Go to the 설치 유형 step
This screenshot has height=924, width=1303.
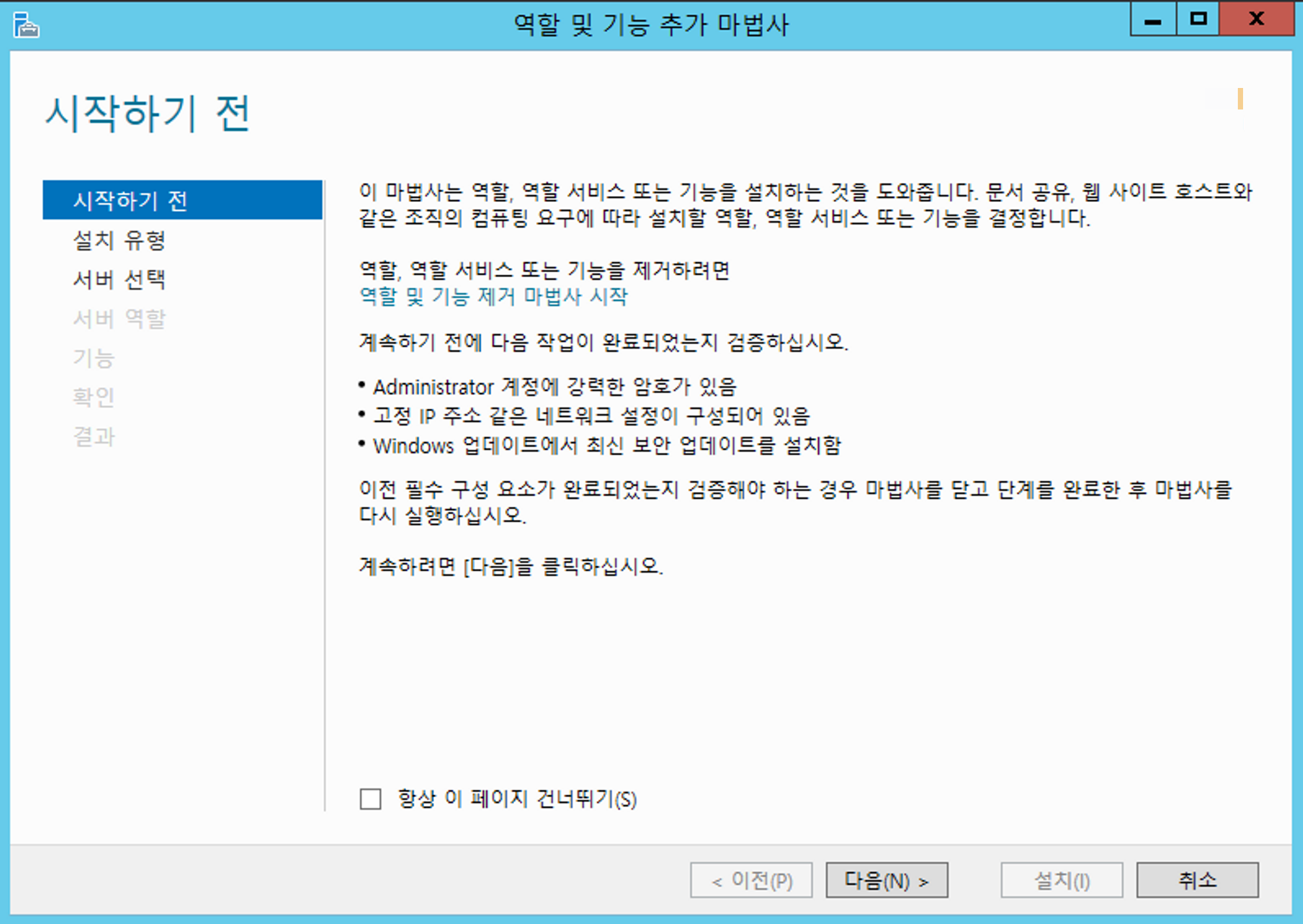pyautogui.click(x=119, y=240)
